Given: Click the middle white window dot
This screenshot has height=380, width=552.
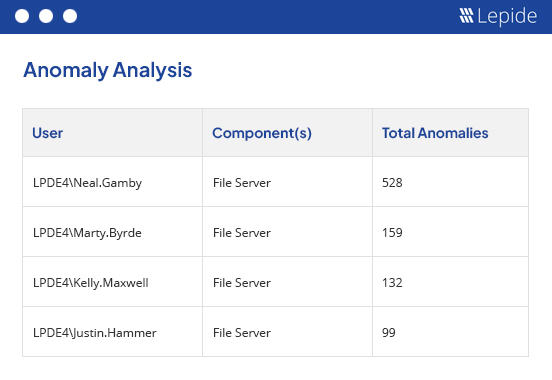Looking at the screenshot, I should click(46, 16).
